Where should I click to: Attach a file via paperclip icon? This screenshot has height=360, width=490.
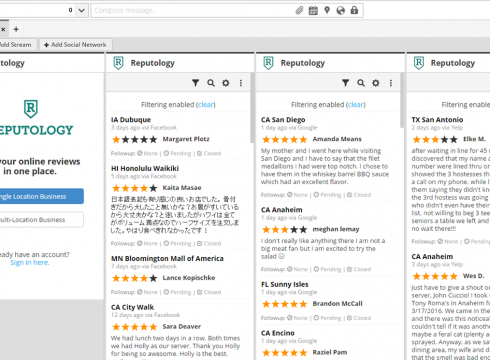(x=299, y=11)
